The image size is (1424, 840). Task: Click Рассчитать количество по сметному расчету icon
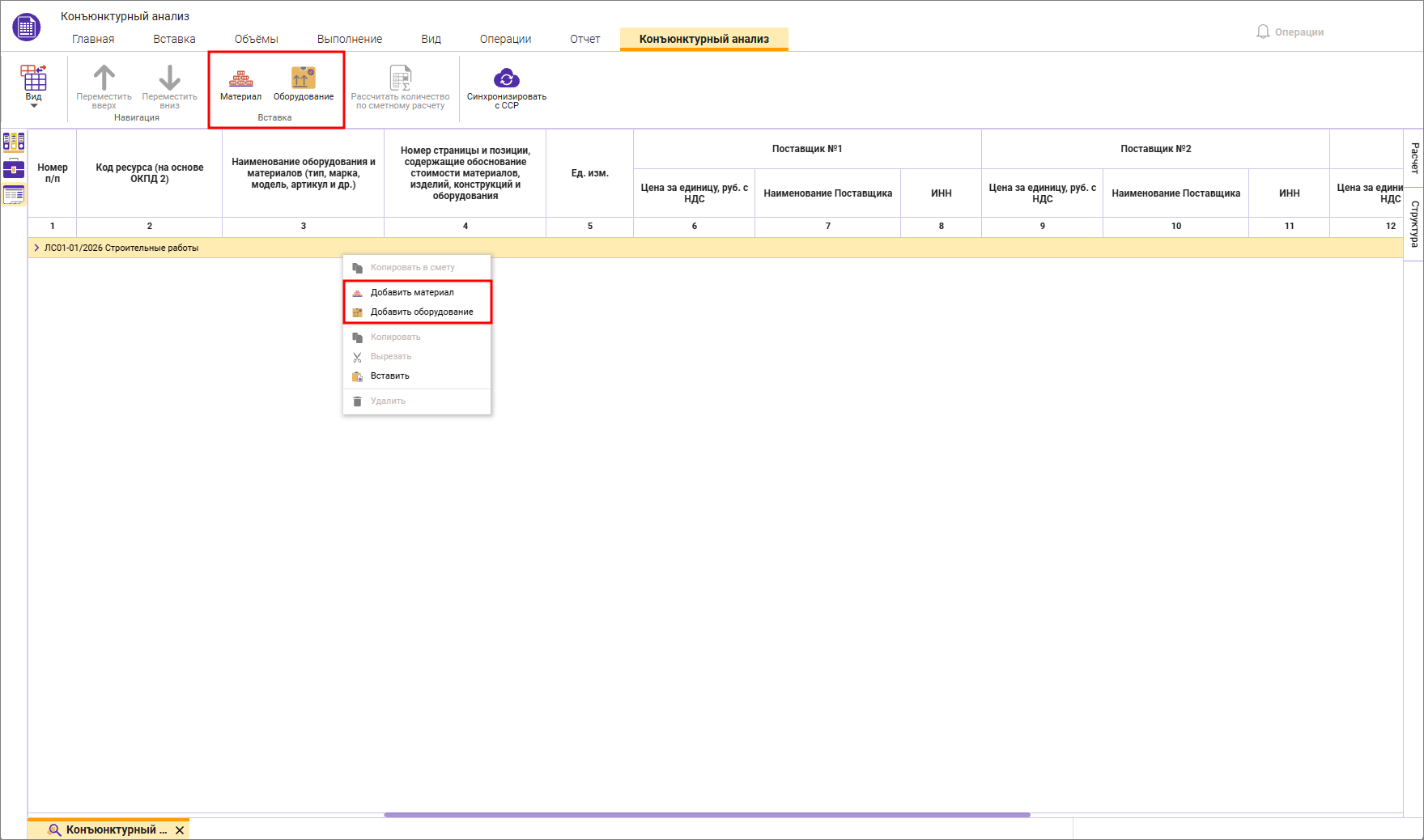401,78
